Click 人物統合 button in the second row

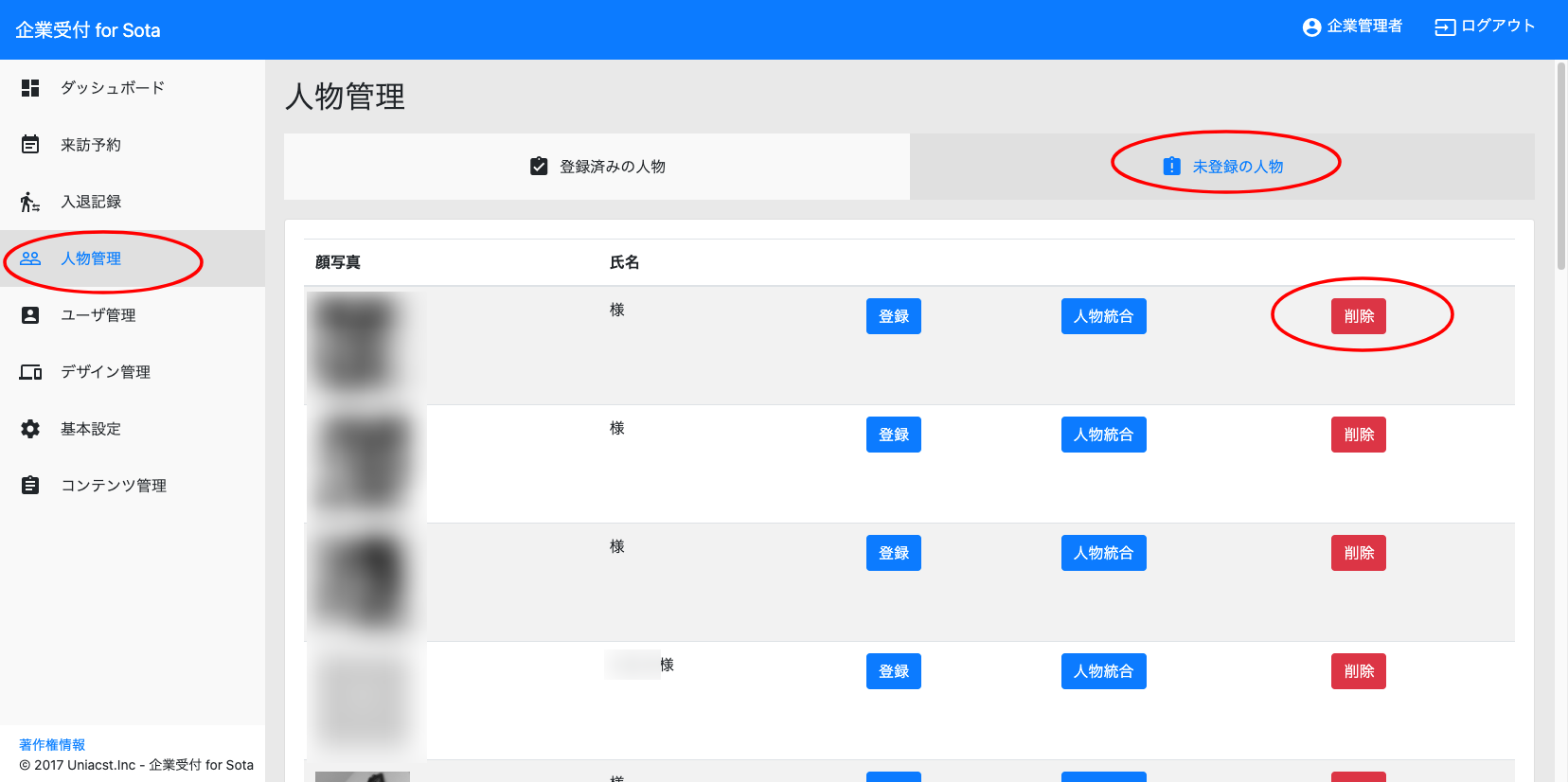1104,435
